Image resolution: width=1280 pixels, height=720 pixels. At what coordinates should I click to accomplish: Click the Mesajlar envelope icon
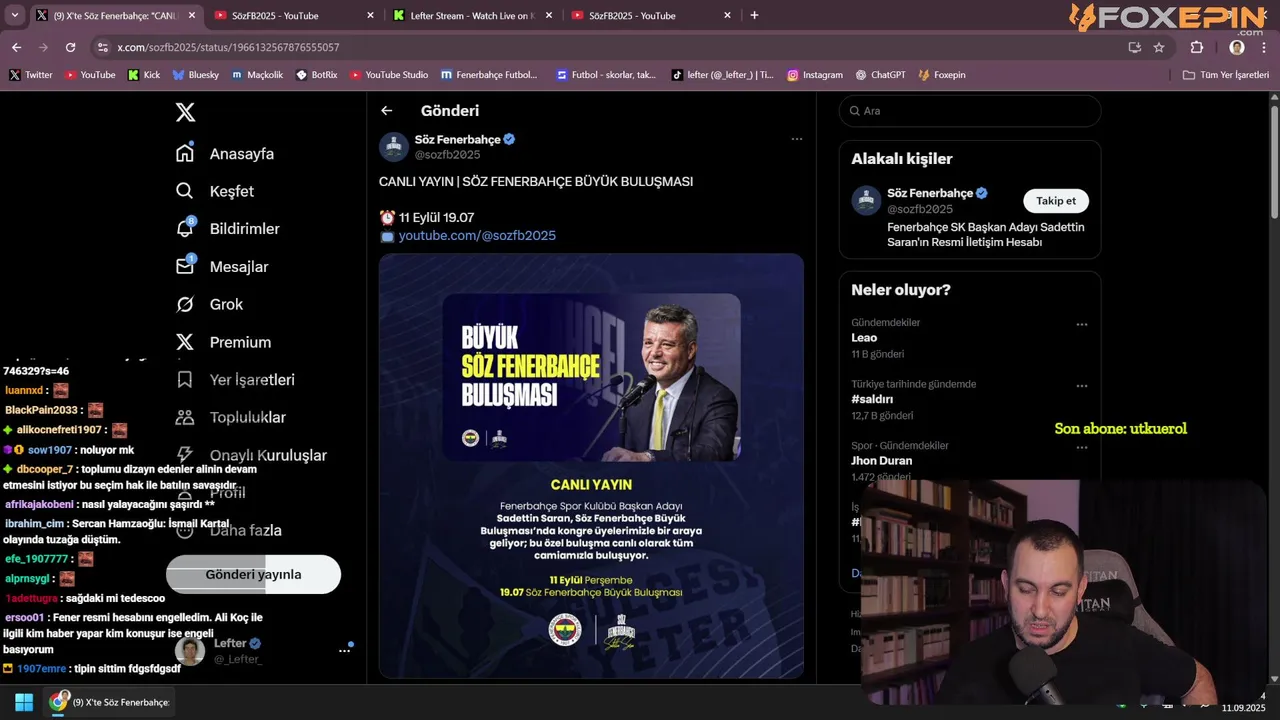(x=185, y=267)
